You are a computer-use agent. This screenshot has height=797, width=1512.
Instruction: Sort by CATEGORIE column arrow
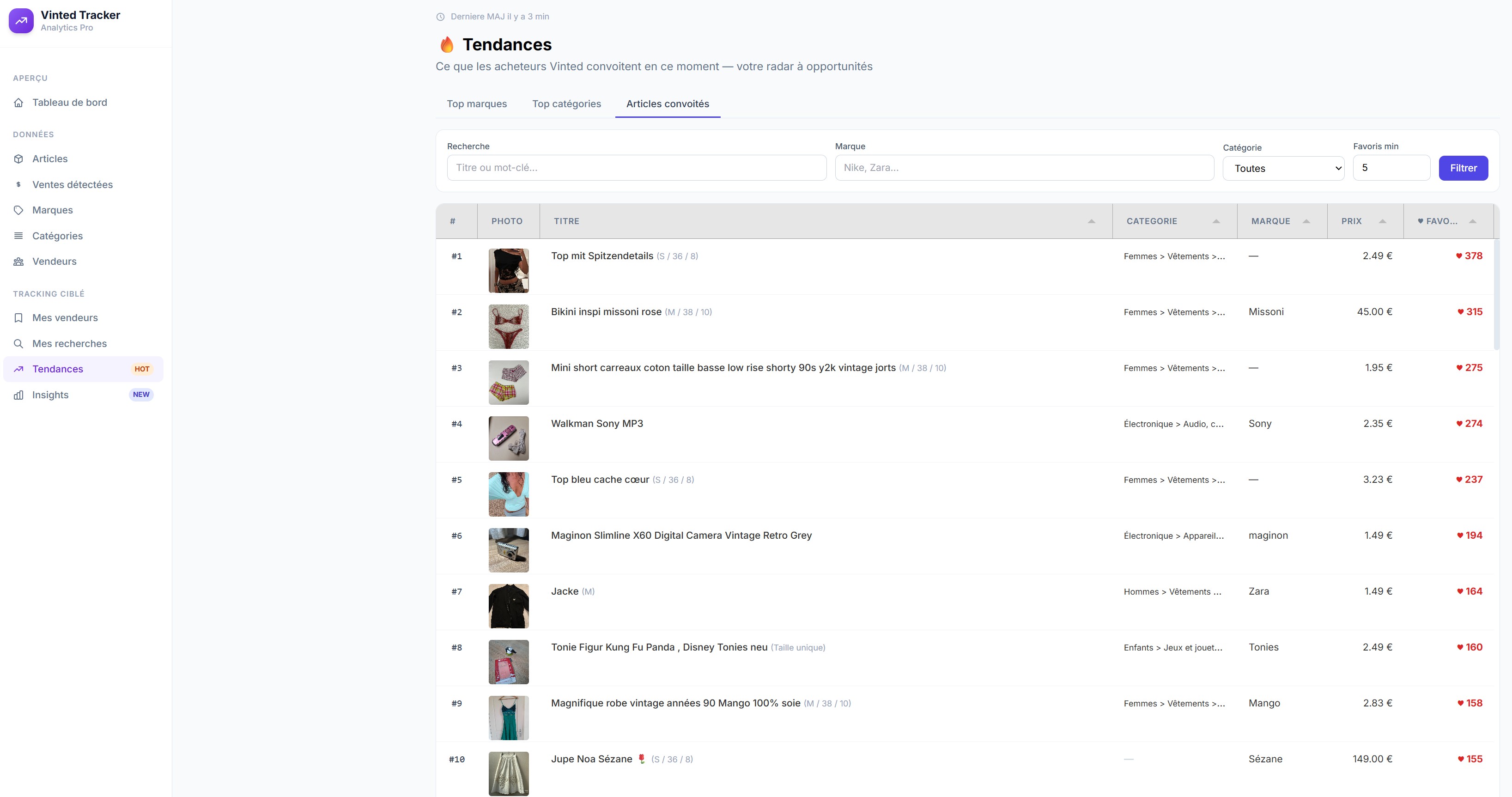pos(1216,221)
